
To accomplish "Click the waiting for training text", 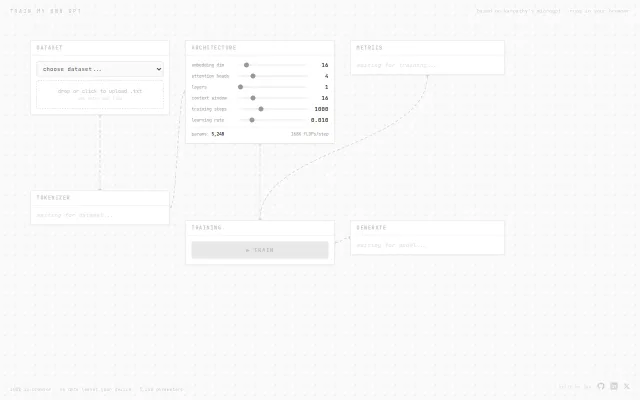I will (396, 65).
